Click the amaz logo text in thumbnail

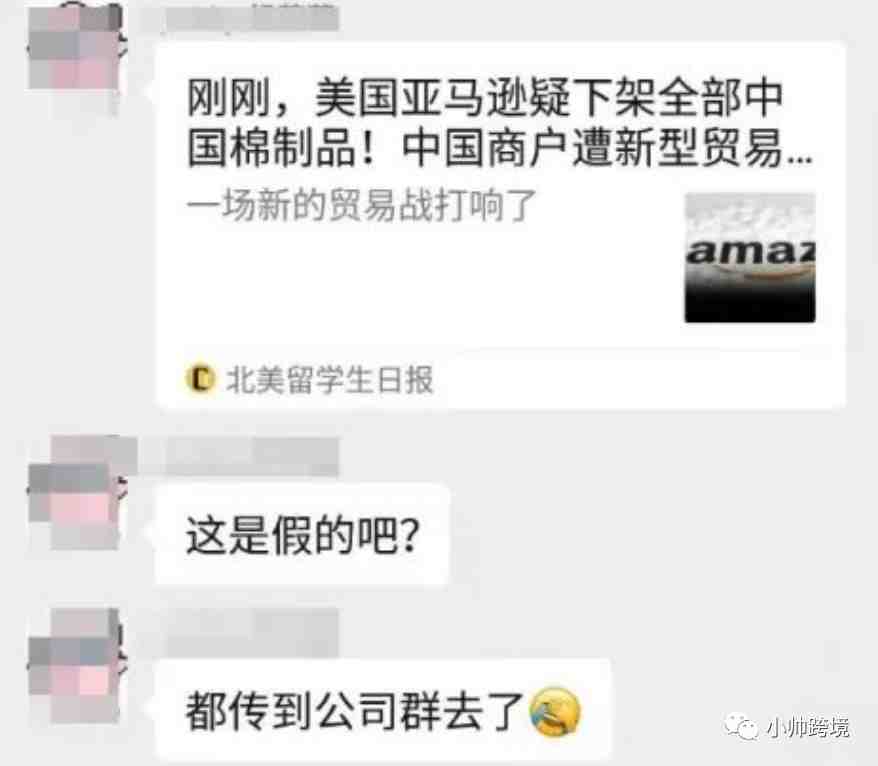click(x=750, y=252)
